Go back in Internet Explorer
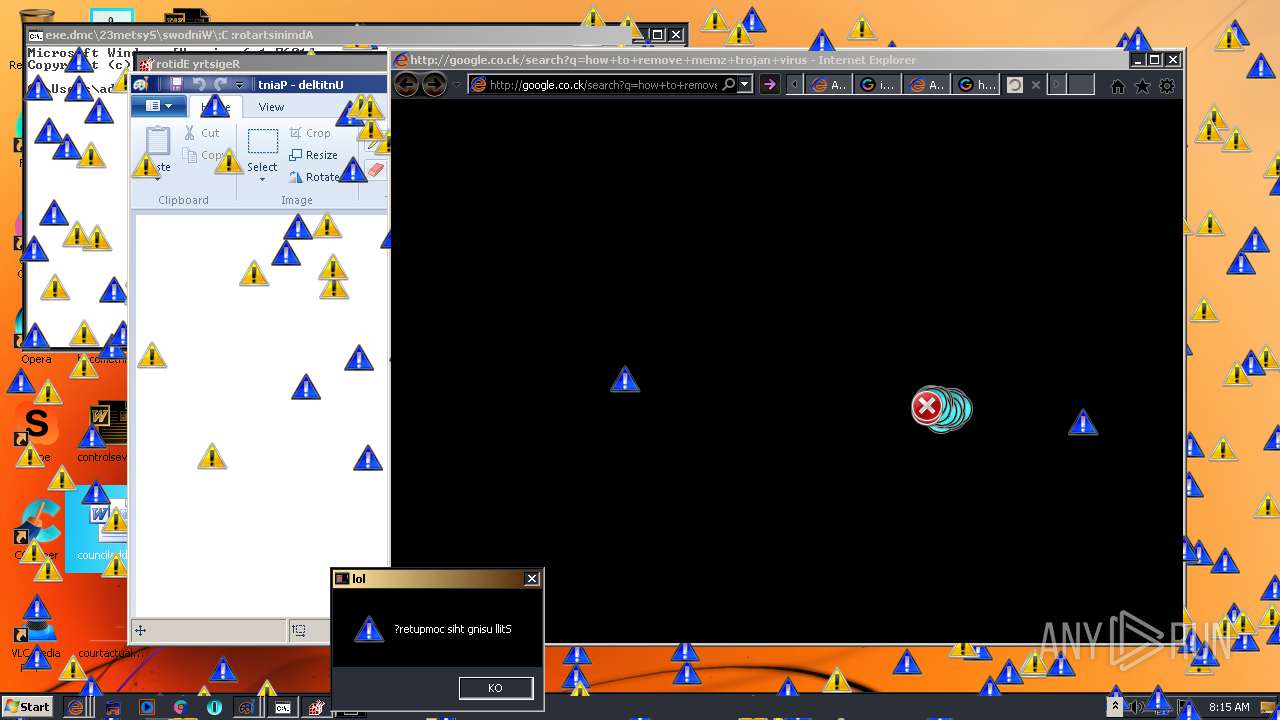1280x720 pixels. [406, 85]
